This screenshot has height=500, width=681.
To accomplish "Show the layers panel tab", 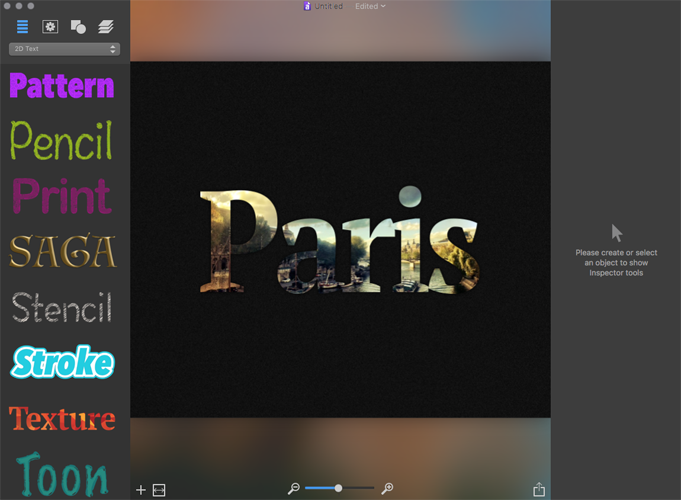I will pyautogui.click(x=106, y=27).
